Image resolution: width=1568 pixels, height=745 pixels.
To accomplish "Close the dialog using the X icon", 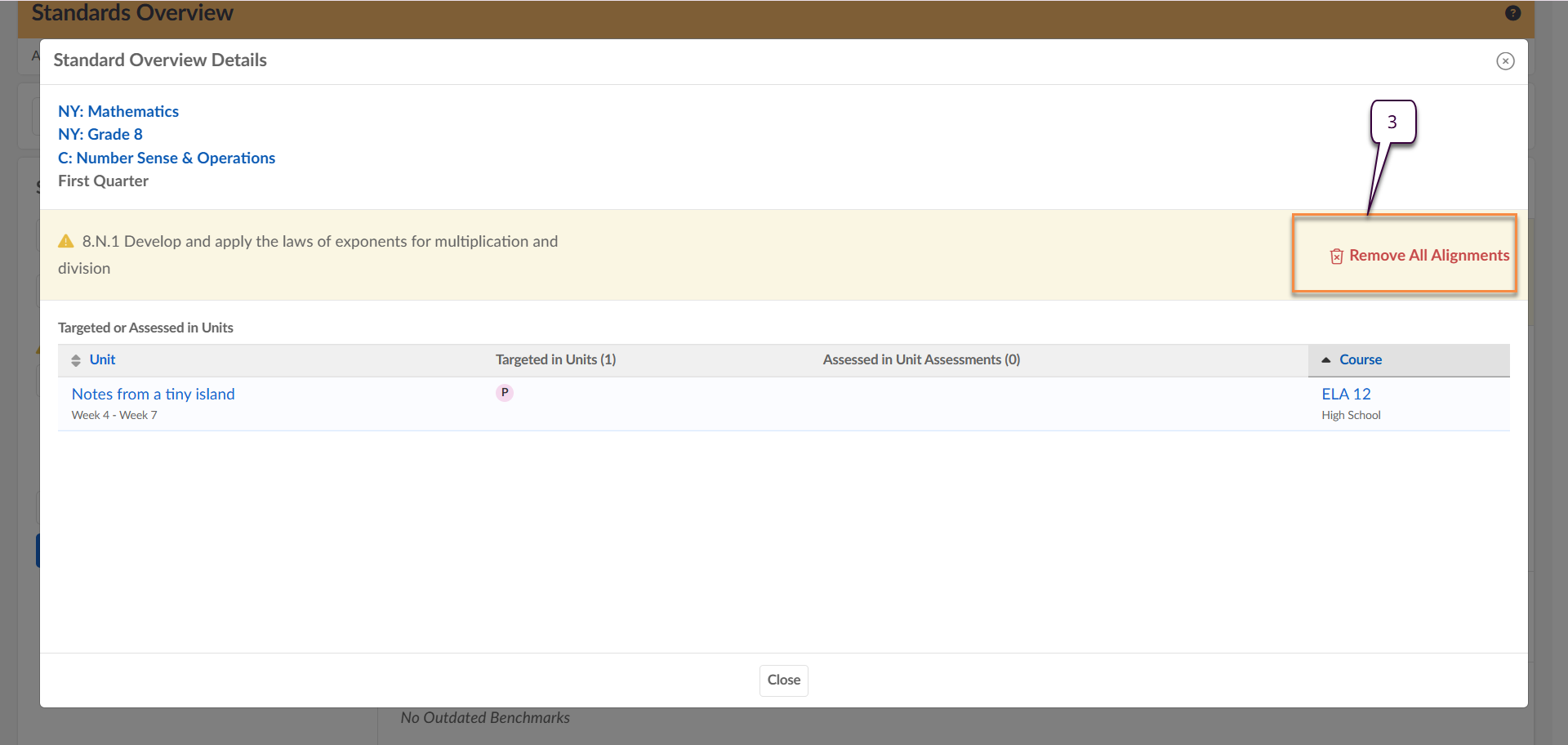I will coord(1505,61).
